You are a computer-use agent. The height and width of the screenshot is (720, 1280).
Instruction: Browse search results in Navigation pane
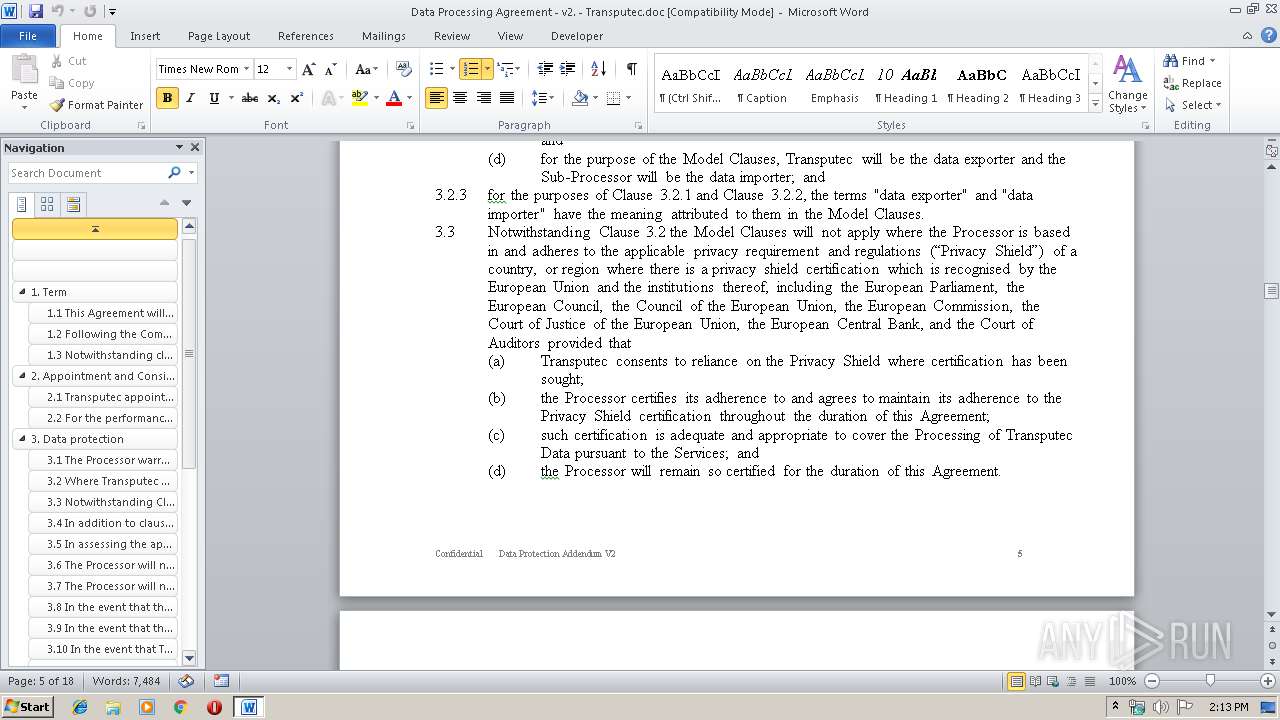click(73, 204)
